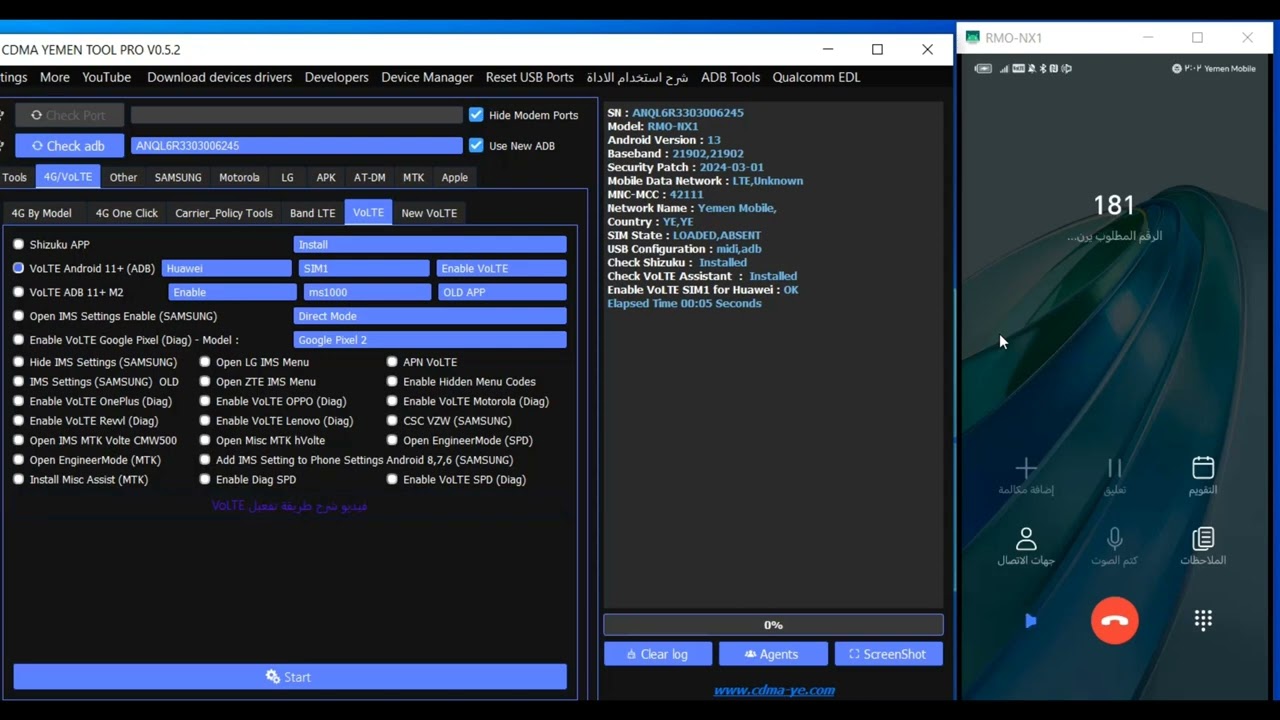1280x720 pixels.
Task: Open the Google Pixel 2 model dropdown
Action: point(430,339)
